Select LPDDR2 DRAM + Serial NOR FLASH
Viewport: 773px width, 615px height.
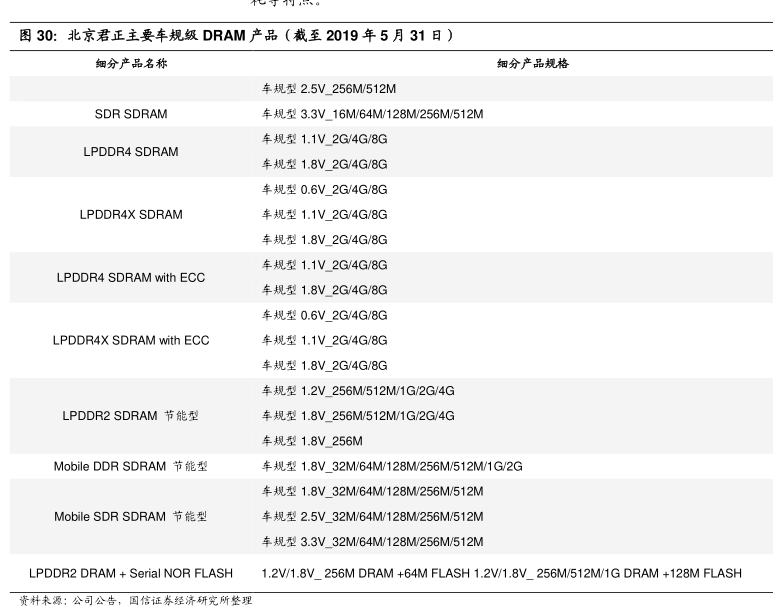point(131,573)
